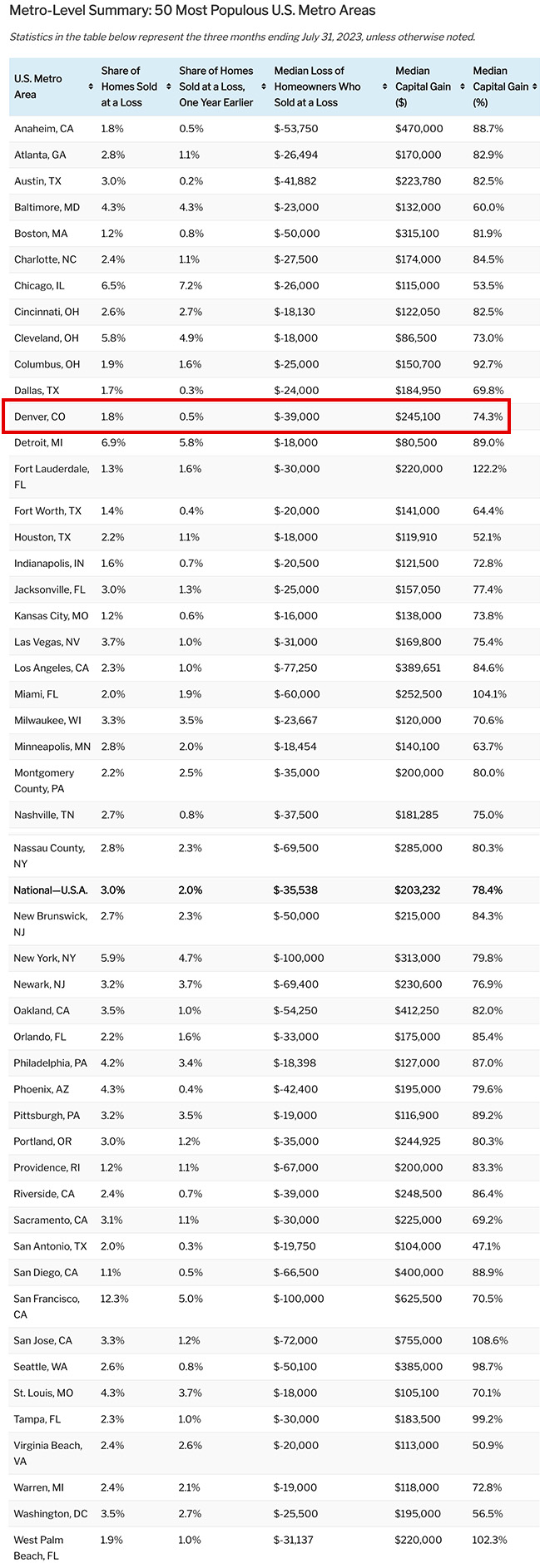Sort by the One Year Earlier column arrows
Viewport: 540px width, 1568px height.
pyautogui.click(x=264, y=86)
